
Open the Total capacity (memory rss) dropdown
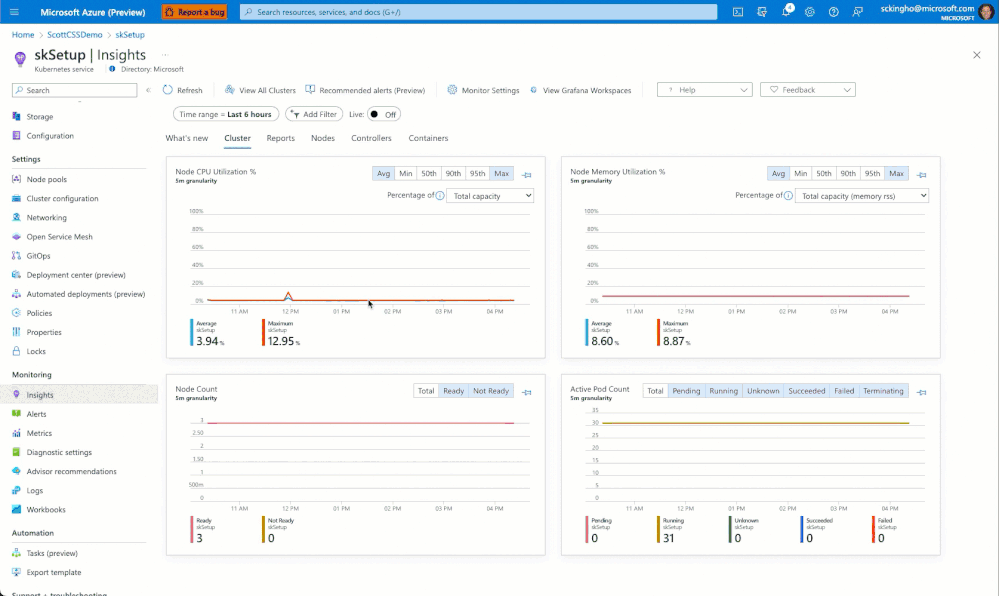tap(862, 196)
